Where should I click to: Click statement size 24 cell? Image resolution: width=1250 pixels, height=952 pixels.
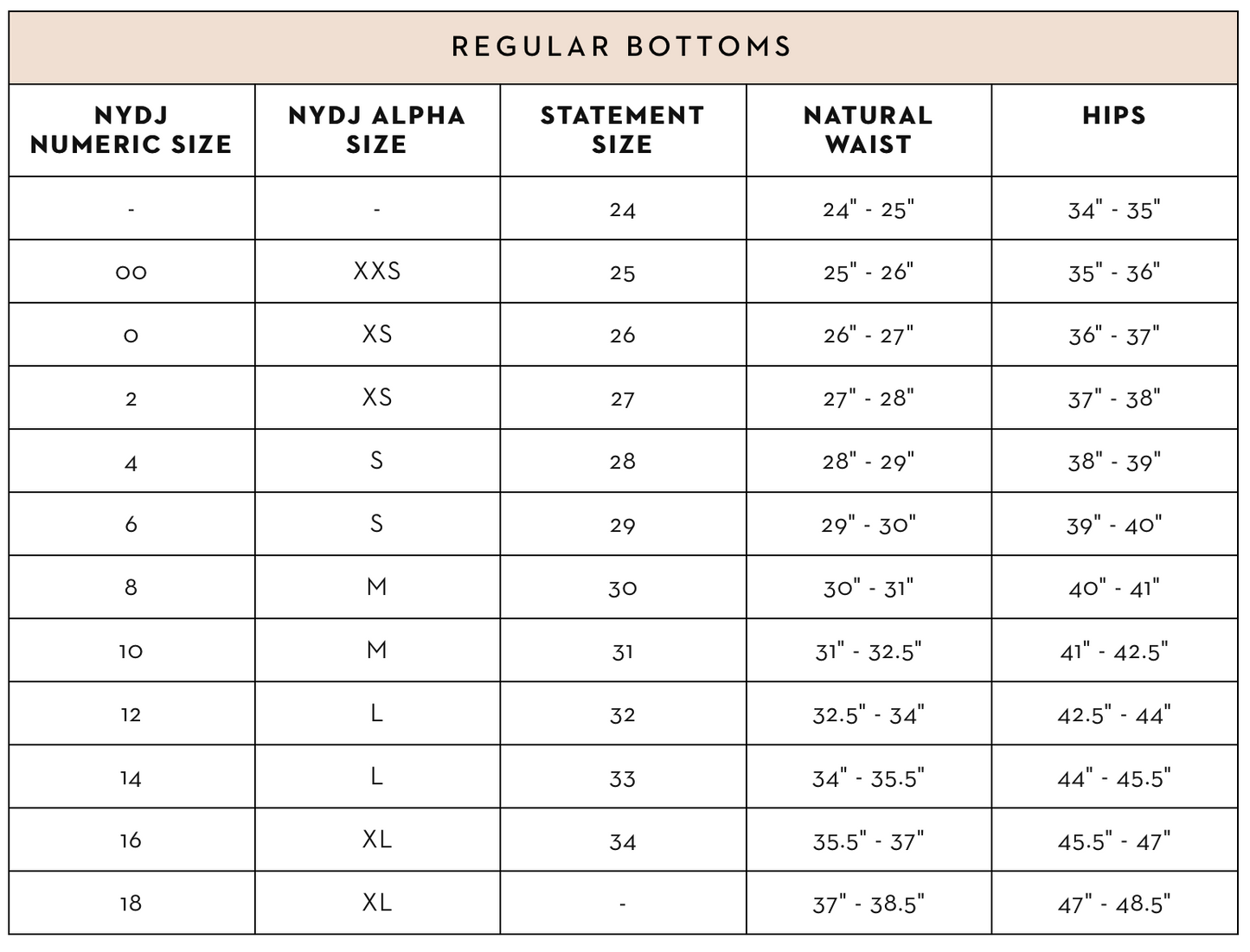pyautogui.click(x=623, y=210)
